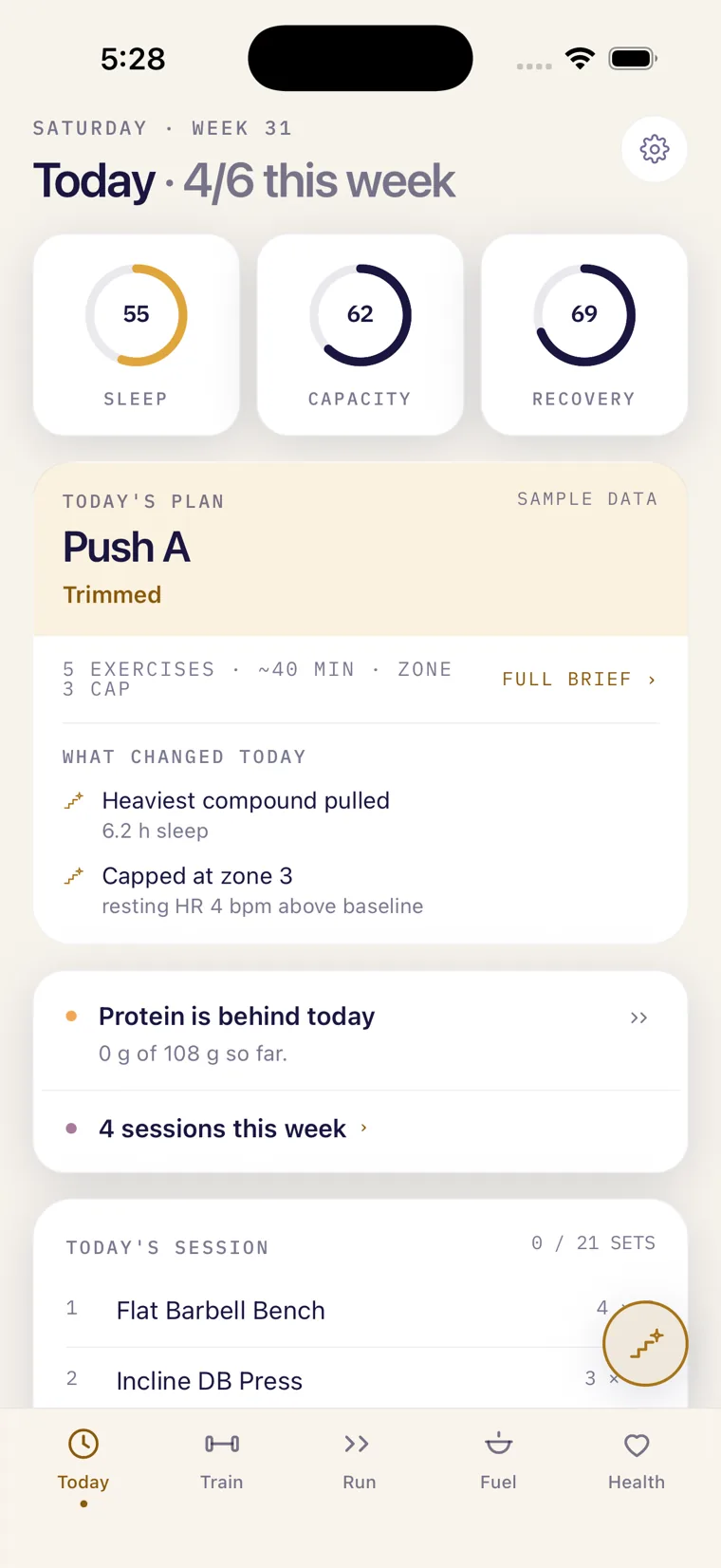The image size is (721, 1568).
Task: Open the Sleep score ring card
Action: 137,335
